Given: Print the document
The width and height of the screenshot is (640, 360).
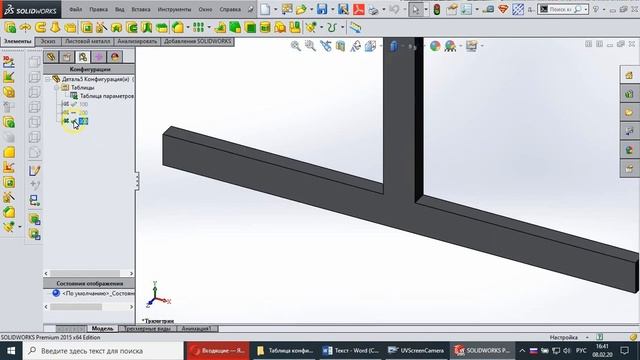Looking at the screenshot, I should coord(373,10).
